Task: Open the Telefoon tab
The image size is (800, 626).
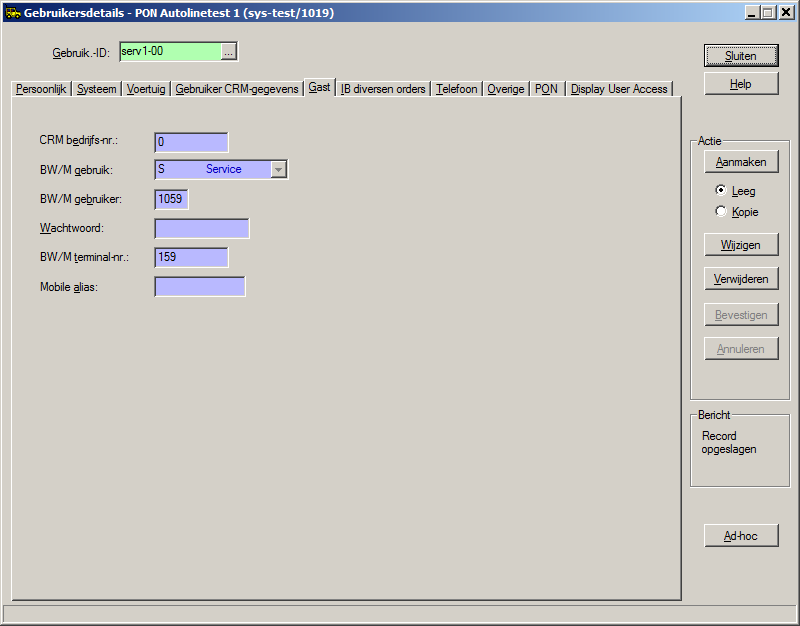Action: pos(457,89)
